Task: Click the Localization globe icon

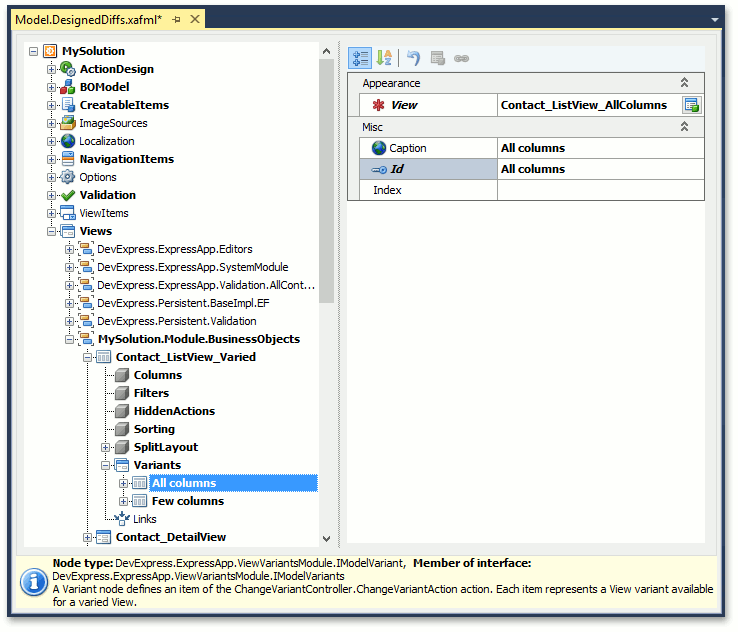Action: point(68,141)
